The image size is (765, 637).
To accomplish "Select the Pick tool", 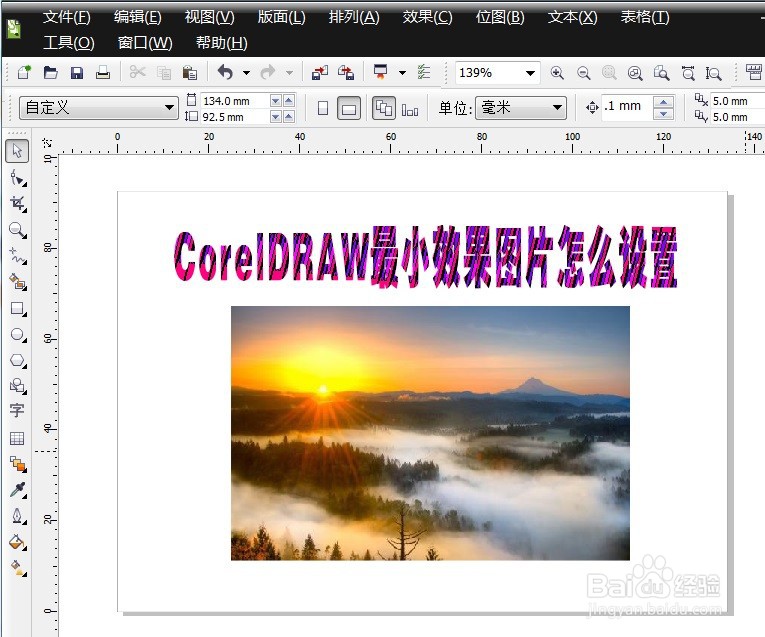I will pyautogui.click(x=17, y=151).
